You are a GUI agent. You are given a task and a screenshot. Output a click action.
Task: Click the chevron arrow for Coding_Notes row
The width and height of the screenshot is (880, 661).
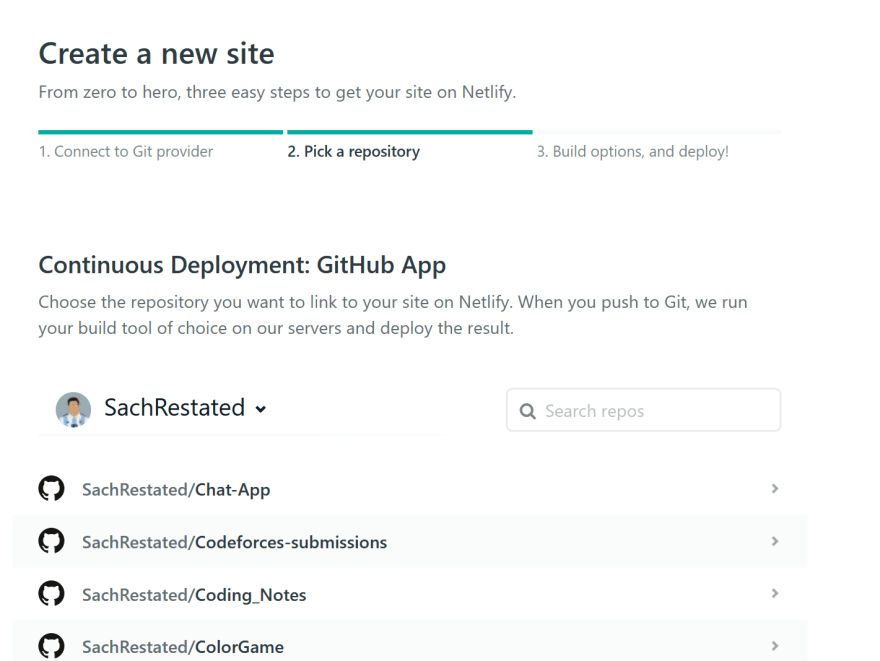coord(774,594)
